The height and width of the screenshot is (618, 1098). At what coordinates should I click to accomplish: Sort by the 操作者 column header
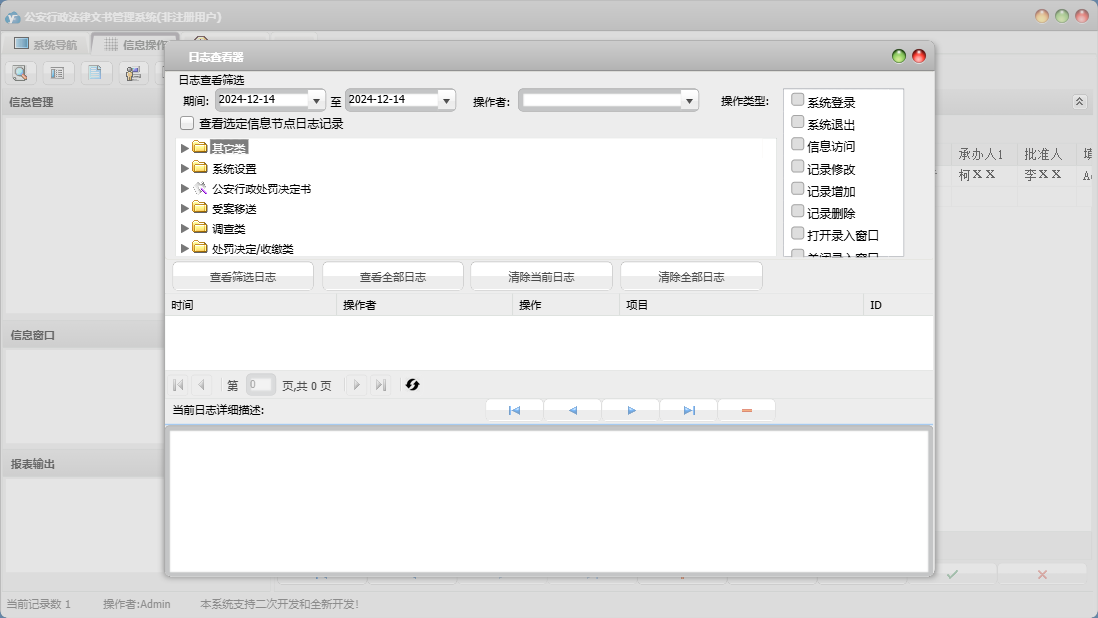pos(424,305)
